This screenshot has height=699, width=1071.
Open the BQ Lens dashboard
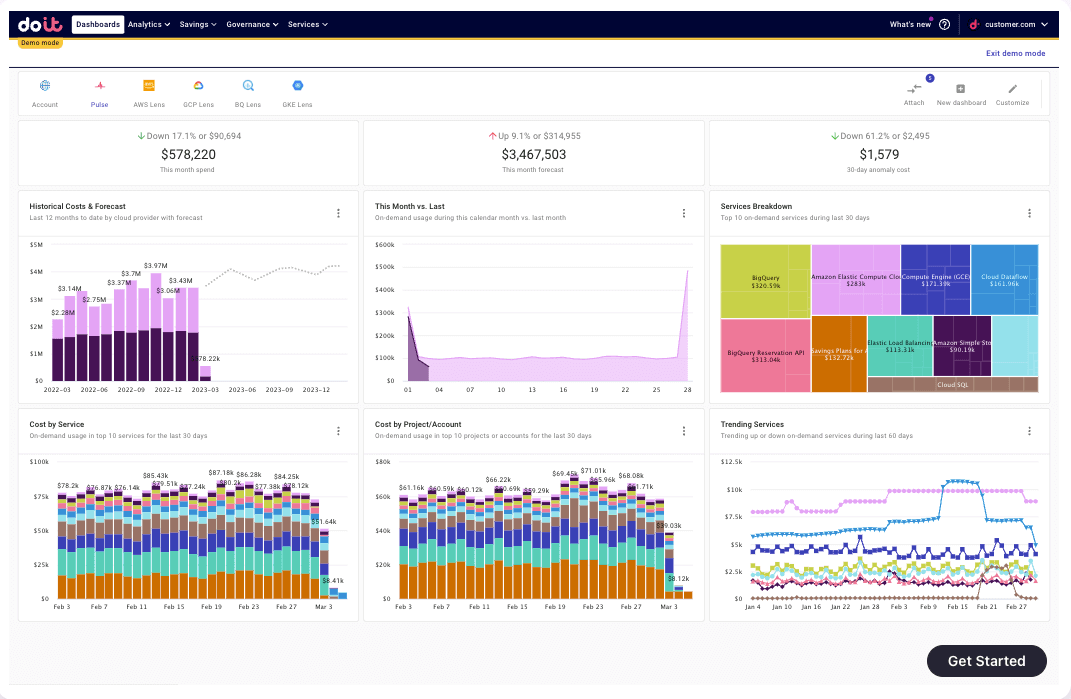(248, 87)
